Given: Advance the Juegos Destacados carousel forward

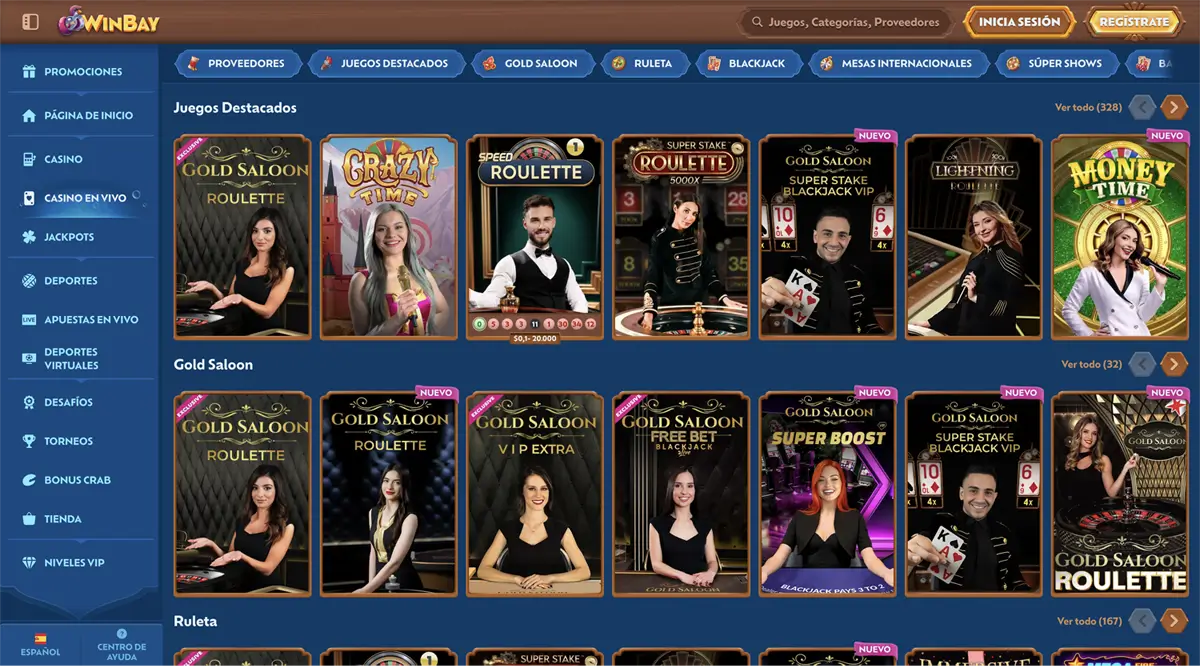Looking at the screenshot, I should pyautogui.click(x=1174, y=107).
